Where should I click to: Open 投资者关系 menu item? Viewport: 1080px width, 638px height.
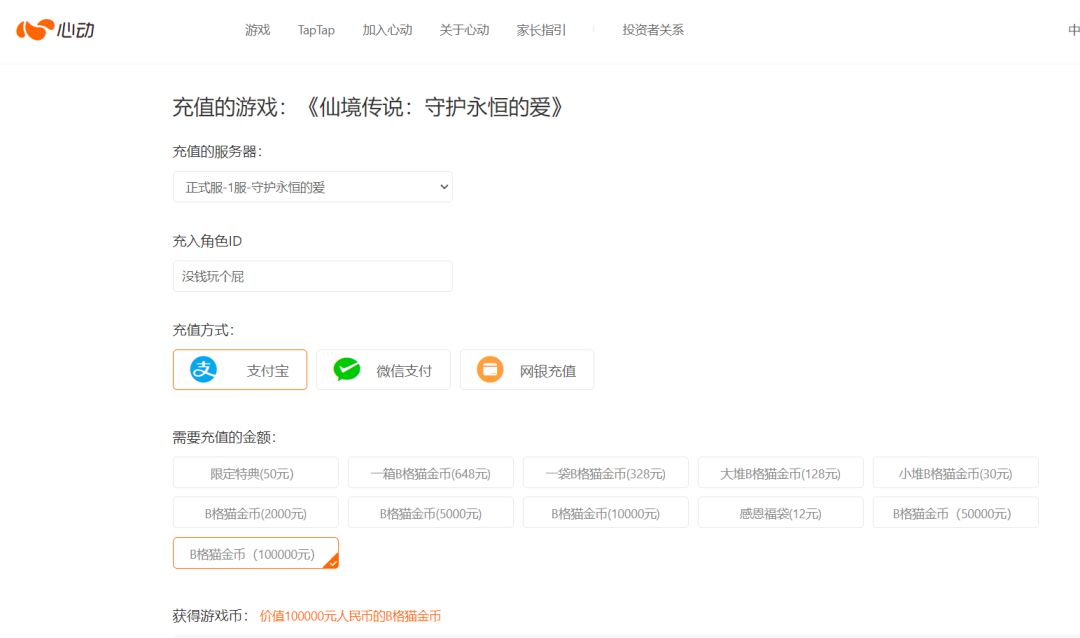pyautogui.click(x=653, y=30)
